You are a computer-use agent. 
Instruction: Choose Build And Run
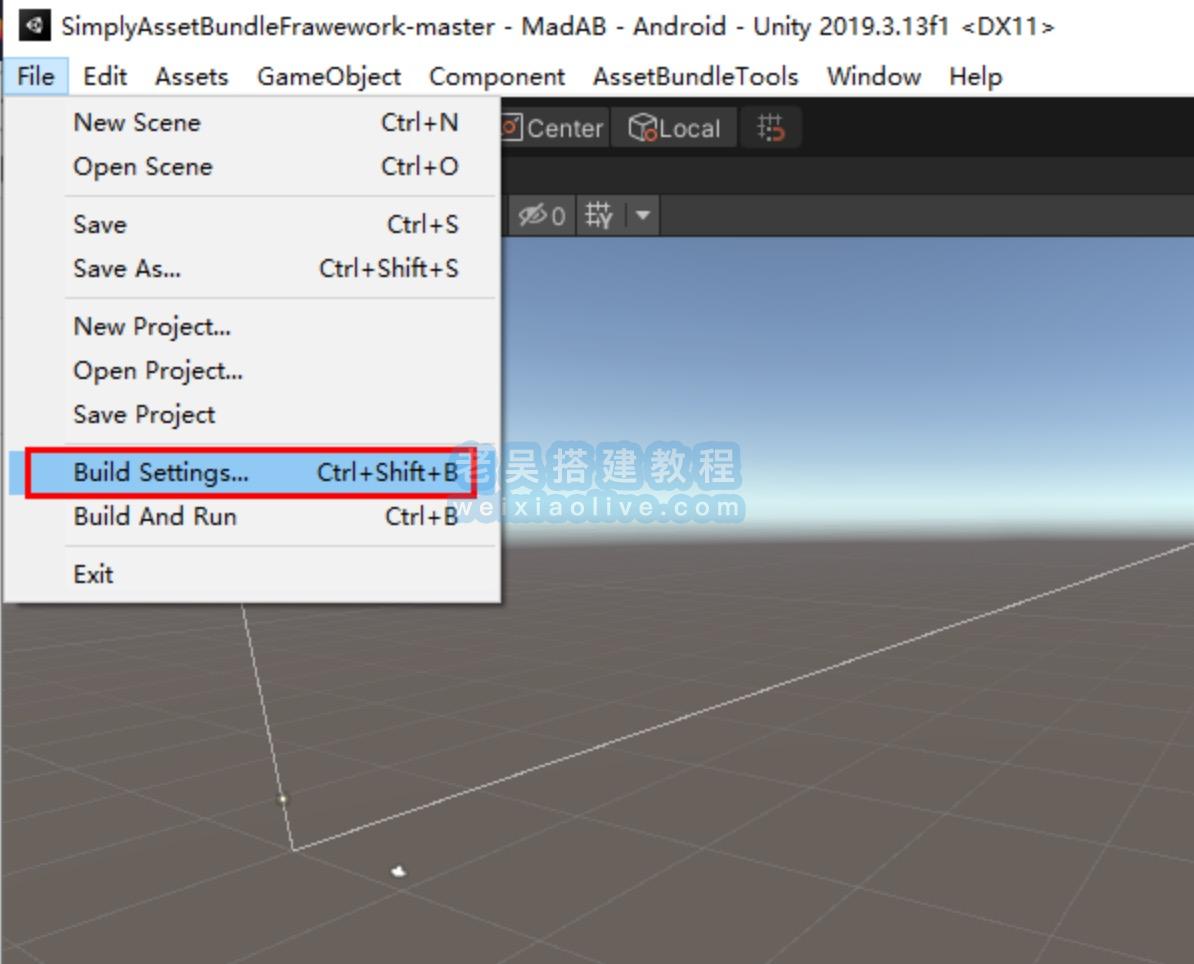pyautogui.click(x=155, y=516)
